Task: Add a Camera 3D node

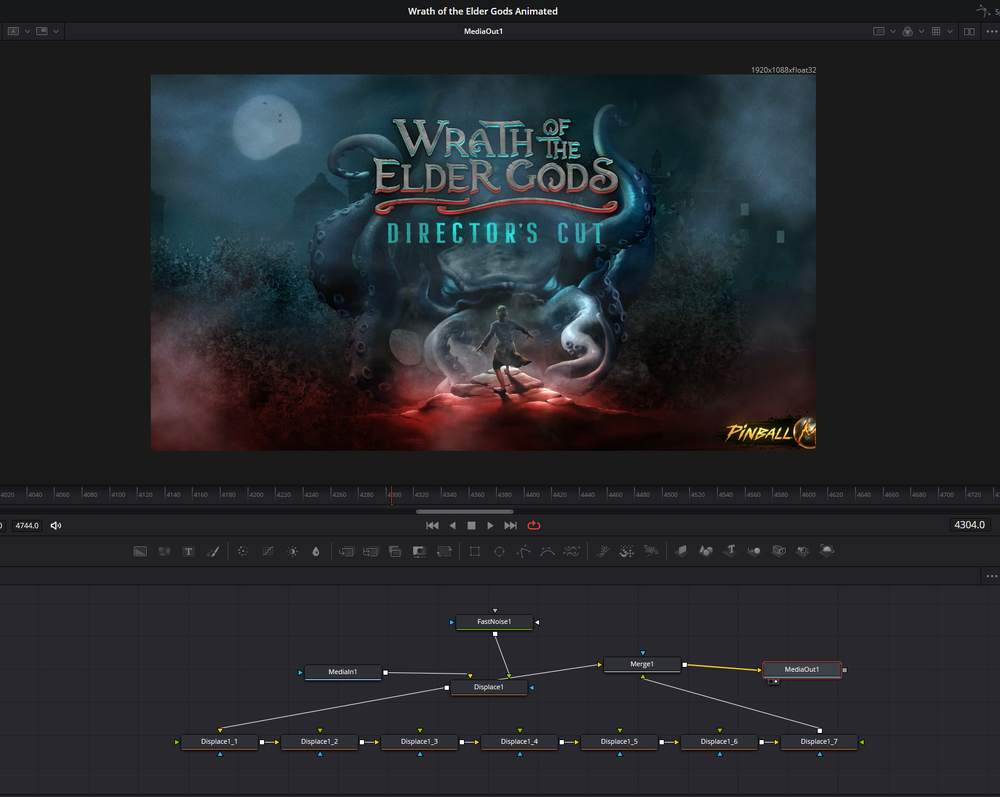Action: [x=779, y=550]
